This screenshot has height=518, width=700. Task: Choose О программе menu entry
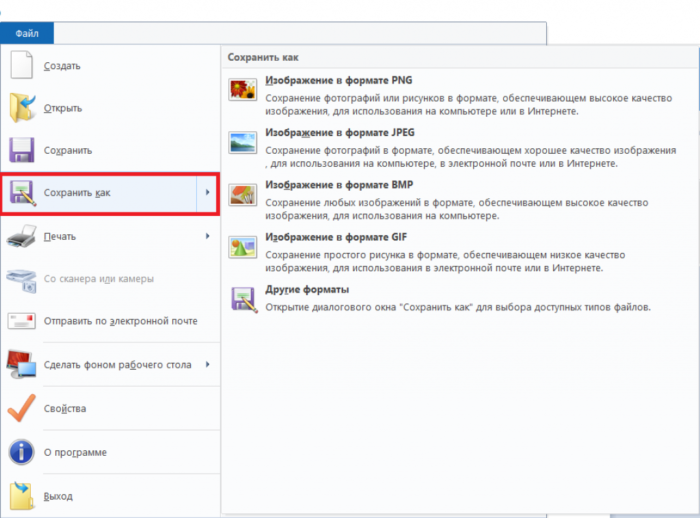click(75, 452)
